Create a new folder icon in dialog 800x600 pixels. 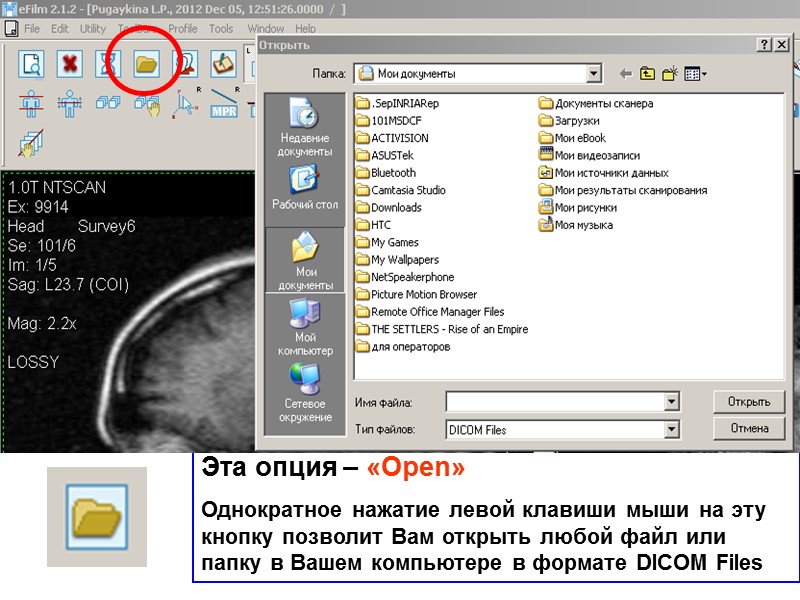click(670, 73)
